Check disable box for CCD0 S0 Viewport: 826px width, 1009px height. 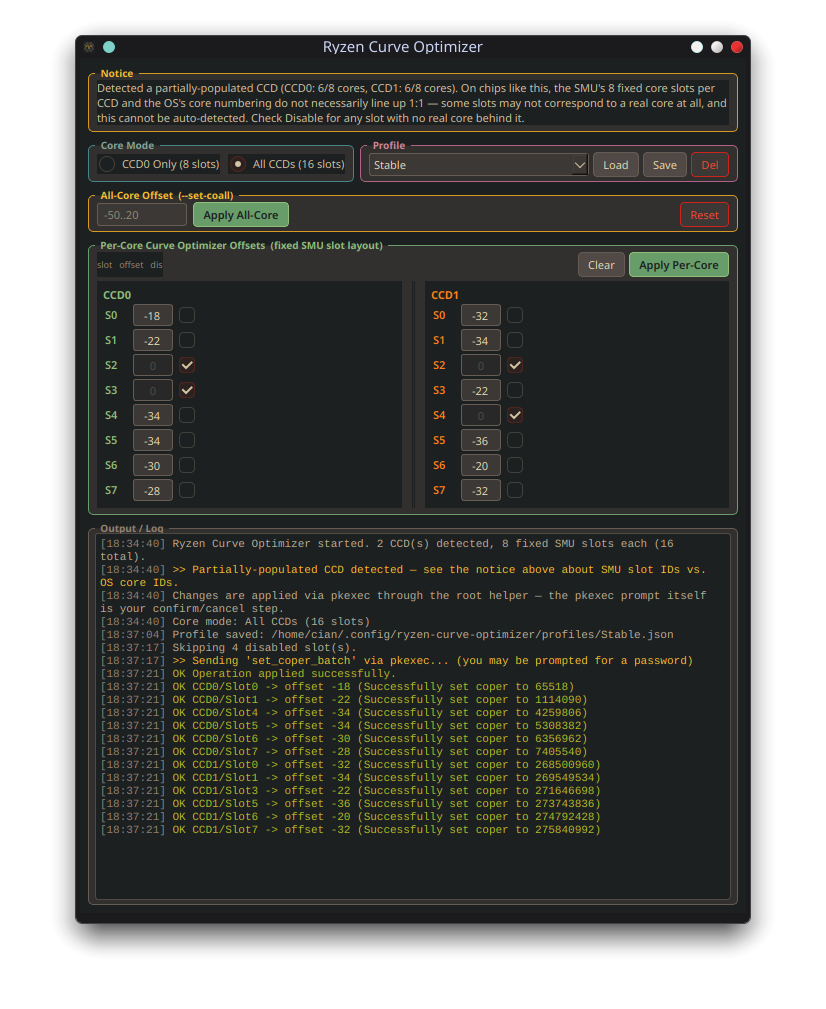[x=187, y=315]
